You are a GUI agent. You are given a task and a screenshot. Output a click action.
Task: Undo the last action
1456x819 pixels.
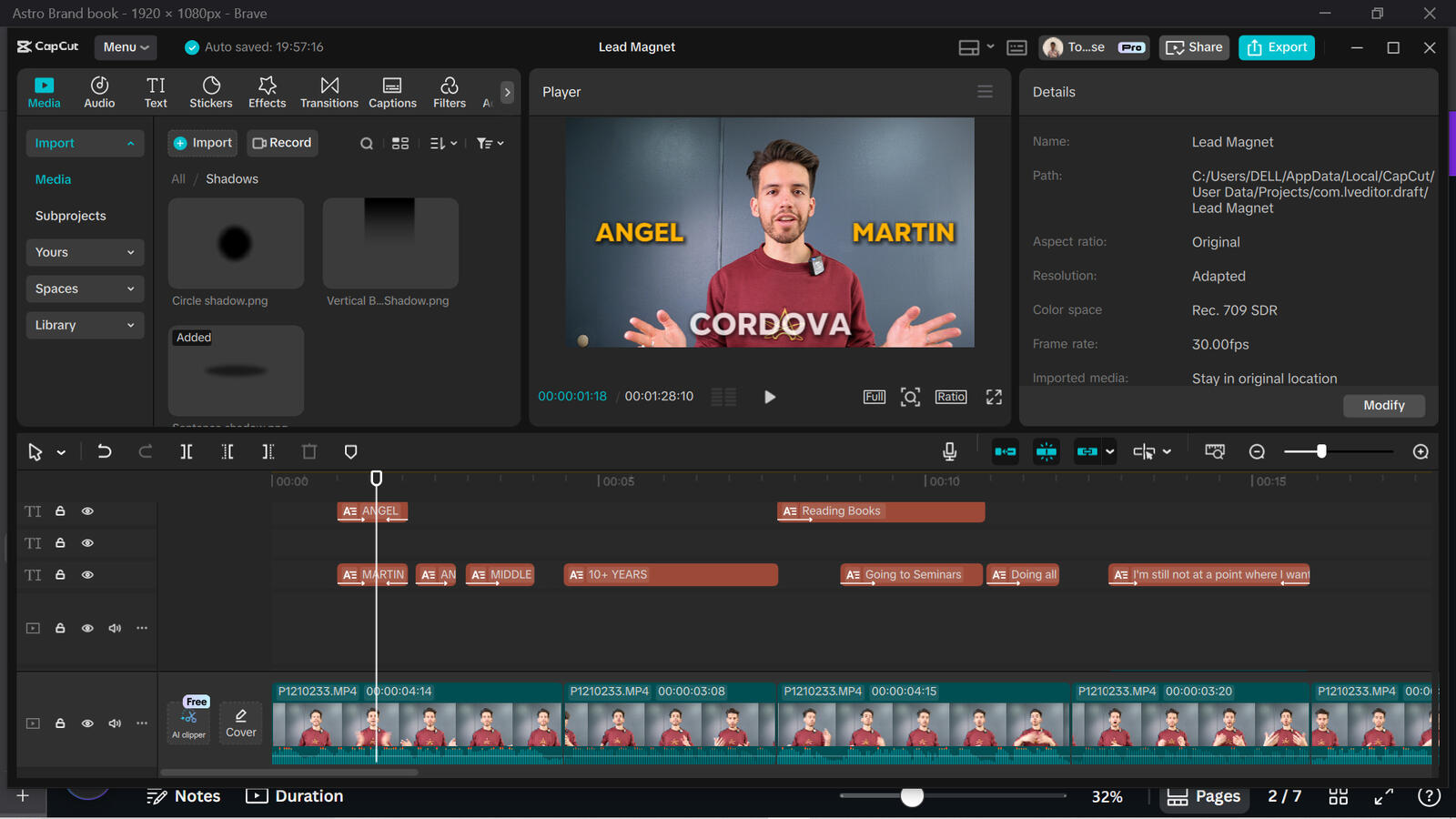pos(105,451)
